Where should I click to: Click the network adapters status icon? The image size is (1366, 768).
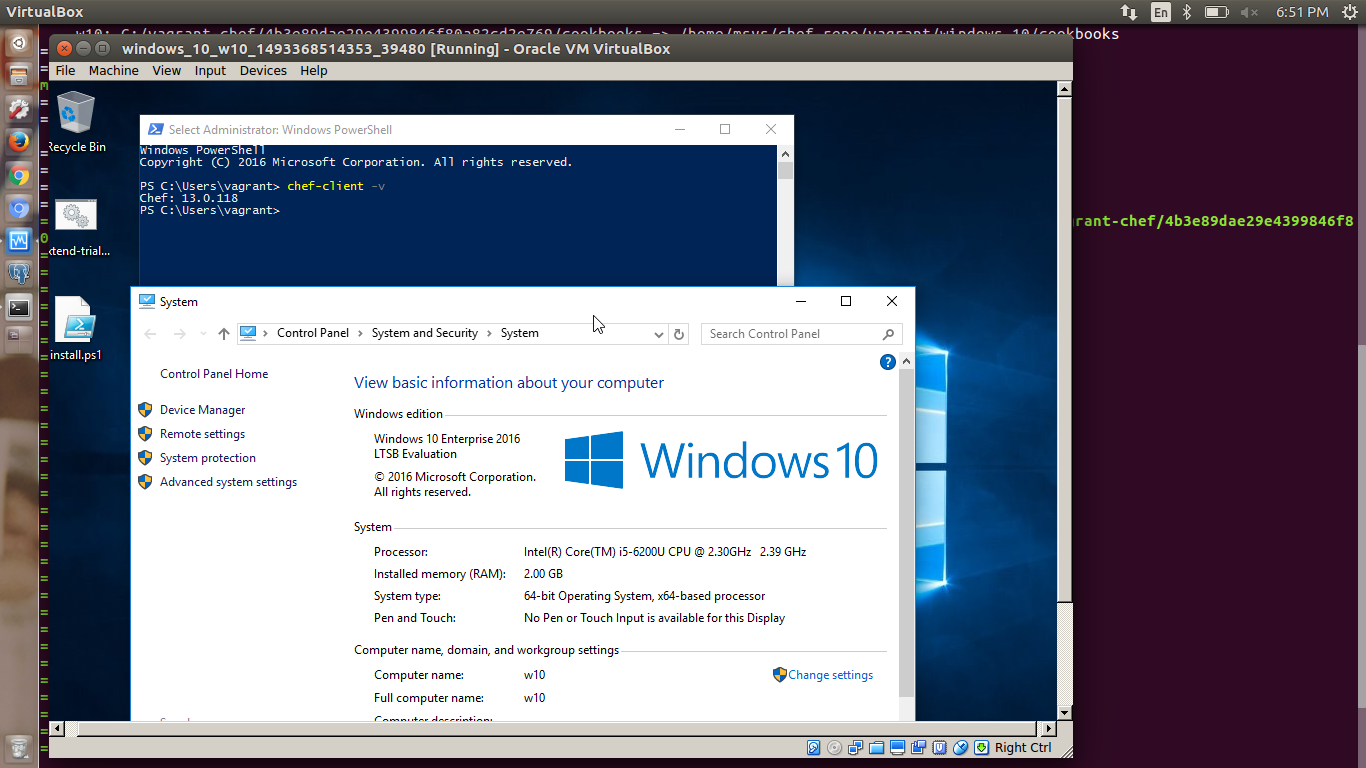pyautogui.click(x=856, y=747)
